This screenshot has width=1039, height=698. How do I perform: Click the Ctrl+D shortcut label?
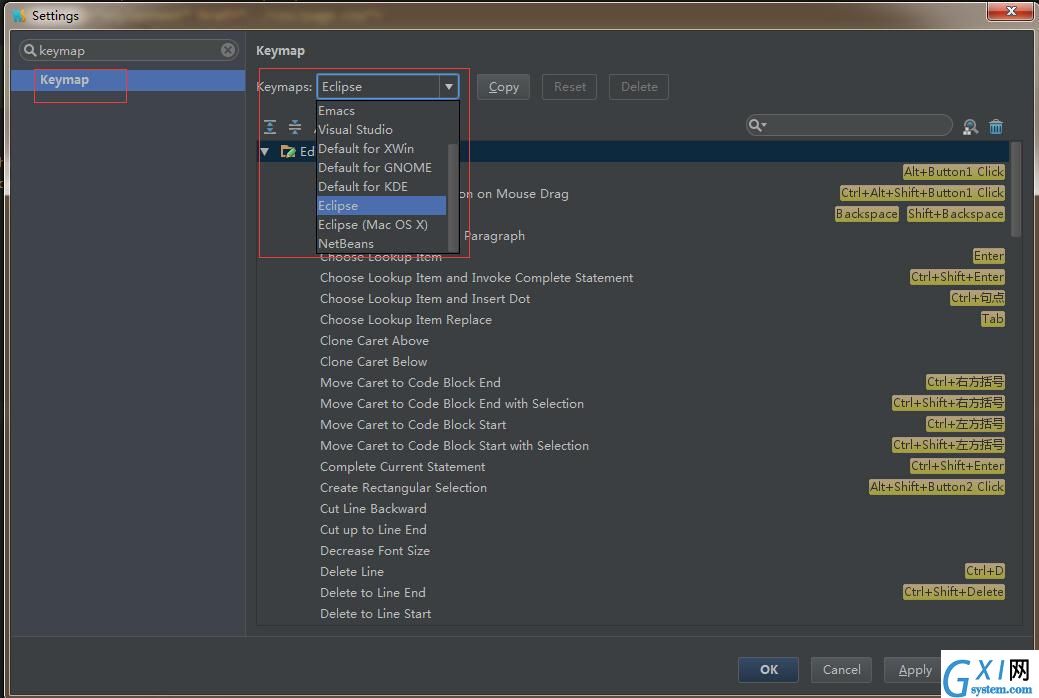point(984,571)
